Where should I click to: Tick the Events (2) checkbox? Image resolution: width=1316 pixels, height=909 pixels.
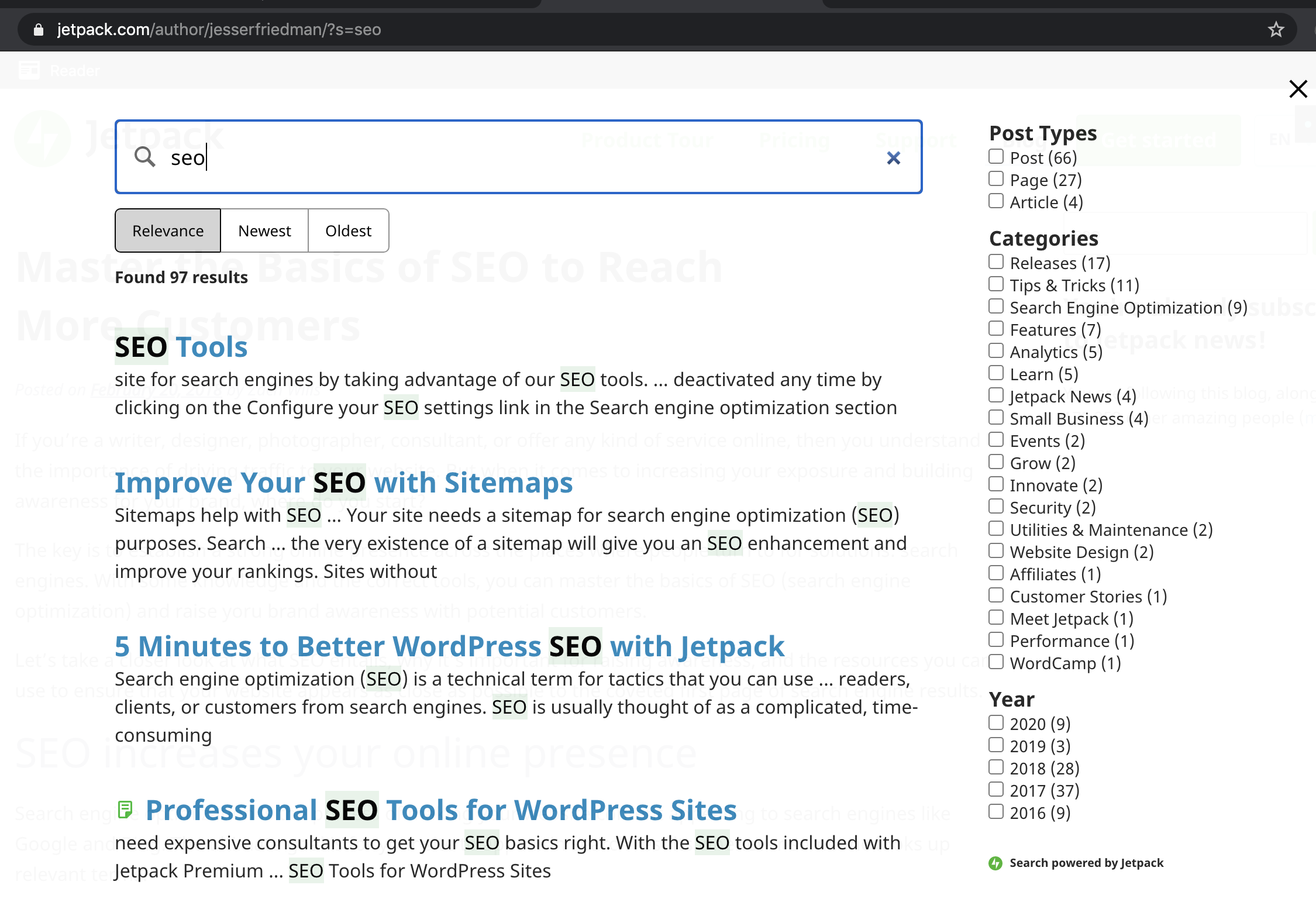tap(996, 440)
